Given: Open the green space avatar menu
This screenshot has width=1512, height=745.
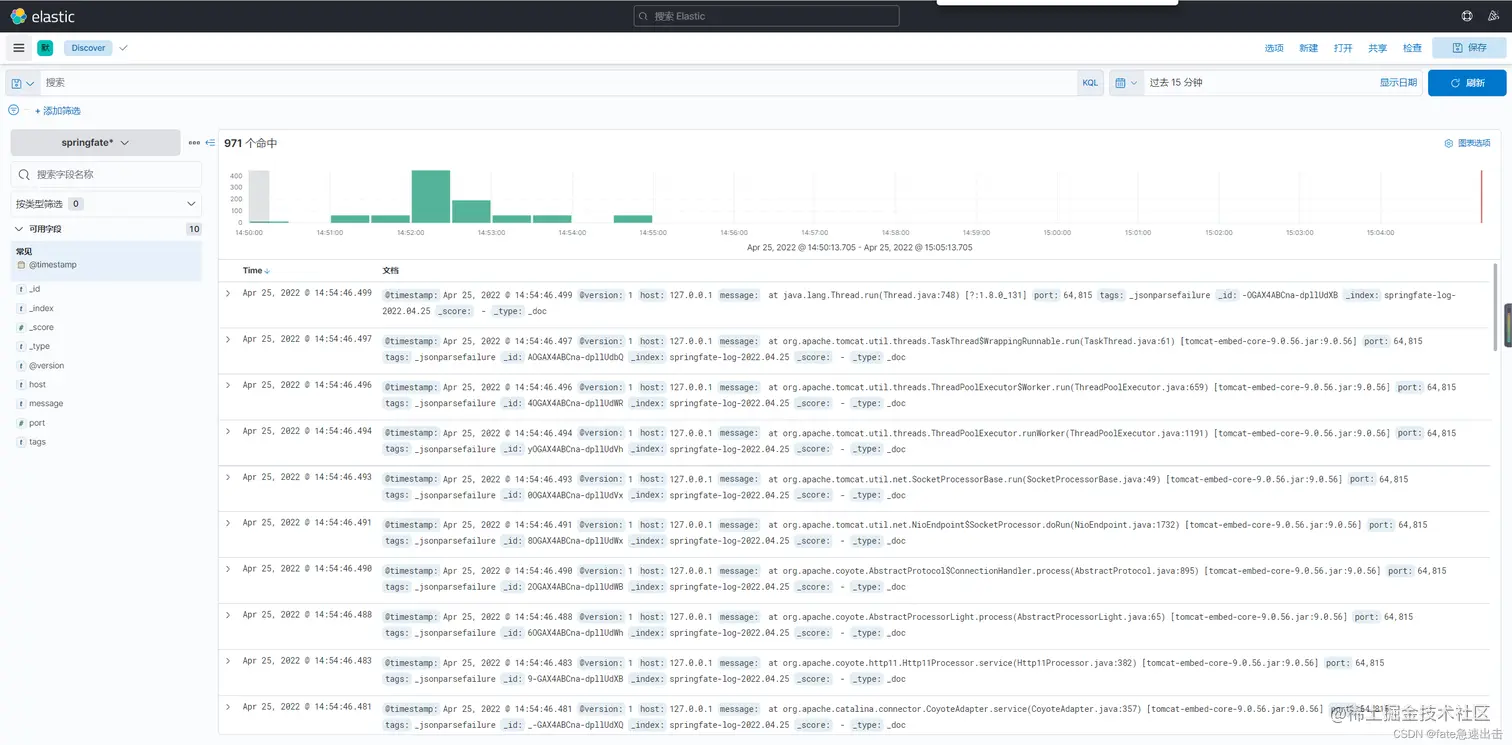Looking at the screenshot, I should tap(45, 48).
